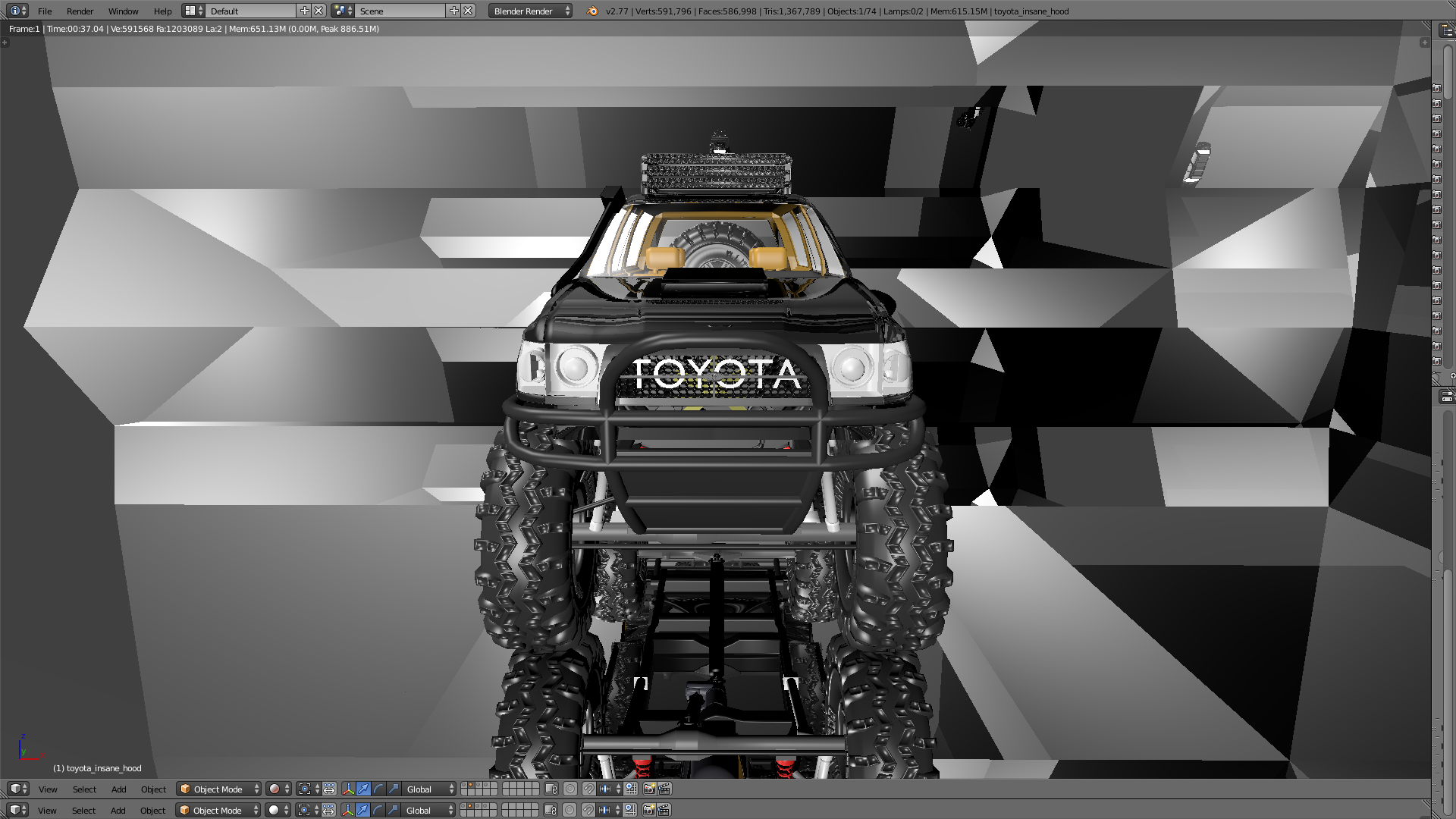Add a new screen layout next to Default
This screenshot has height=819, width=1456.
(305, 11)
